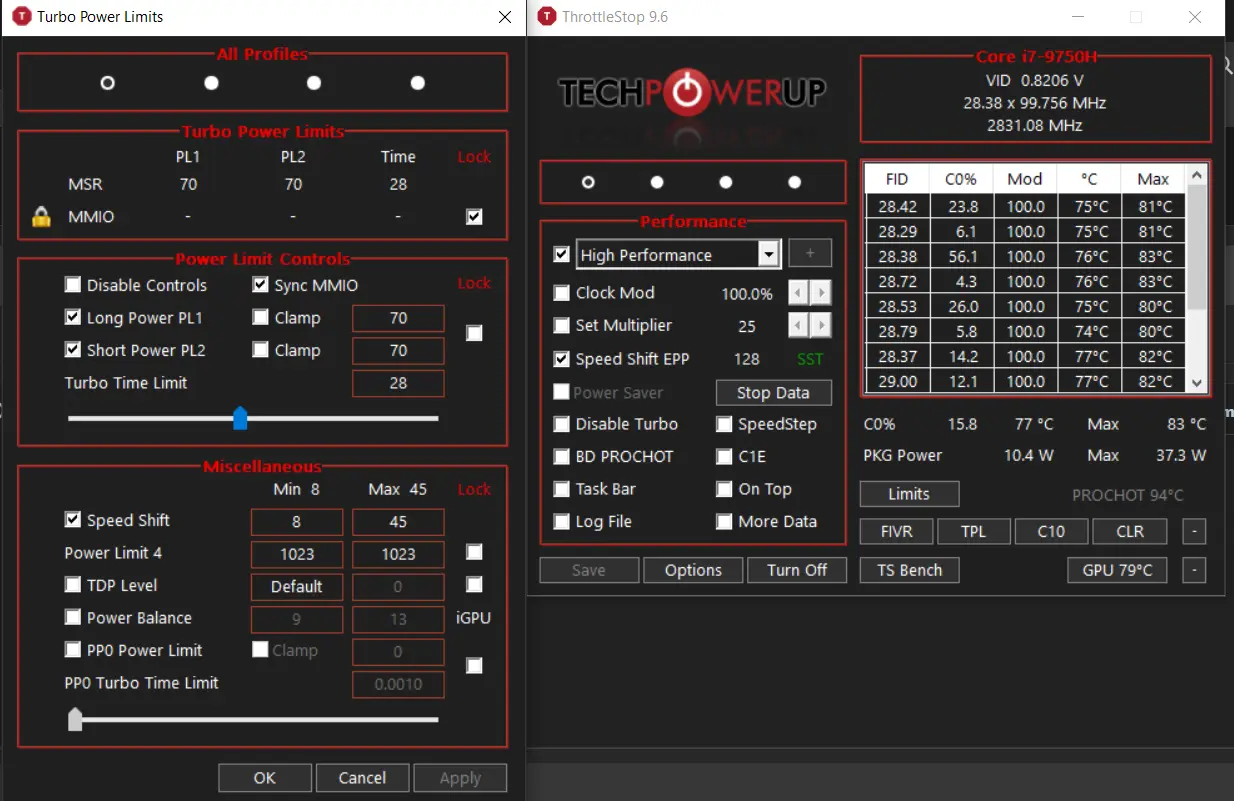
Task: Click Cancel in Turbo Power Limits
Action: click(x=362, y=778)
